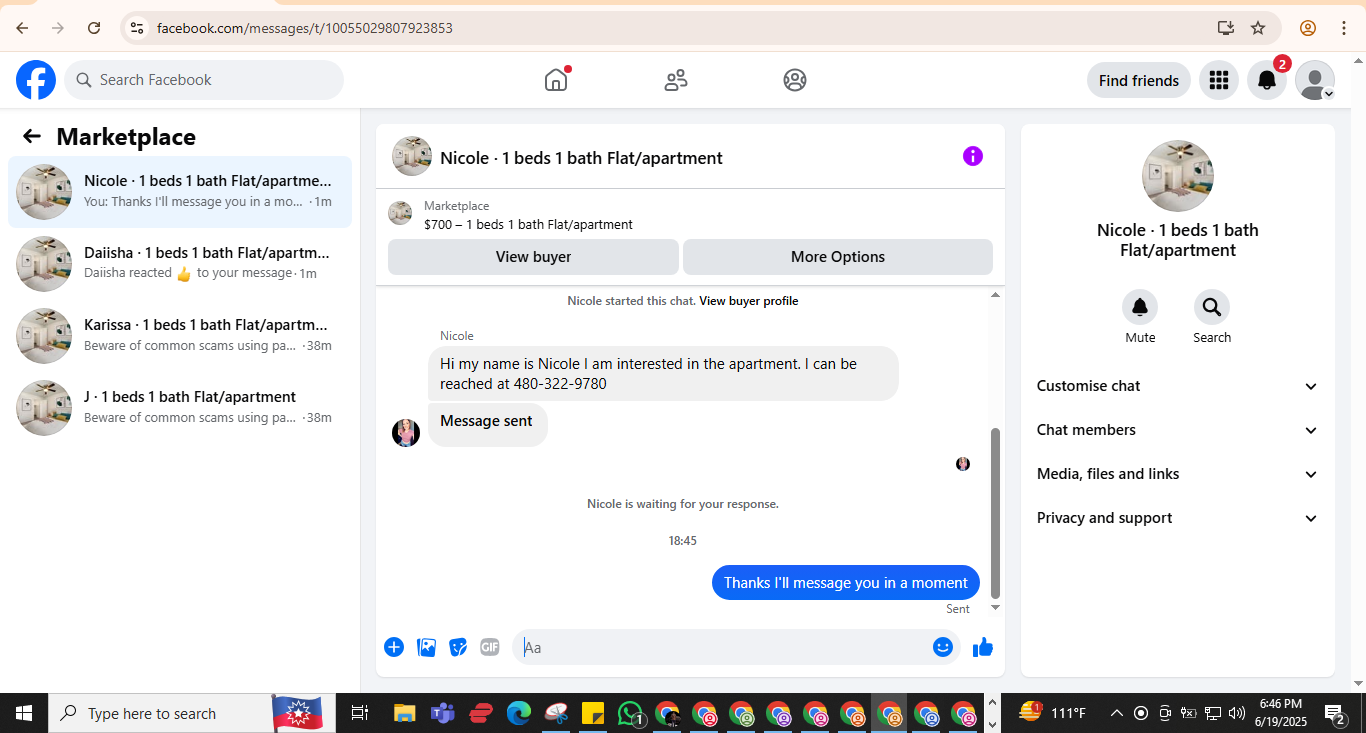Viewport: 1366px width, 733px height.
Task: Click the View buyer button
Action: [x=533, y=257]
